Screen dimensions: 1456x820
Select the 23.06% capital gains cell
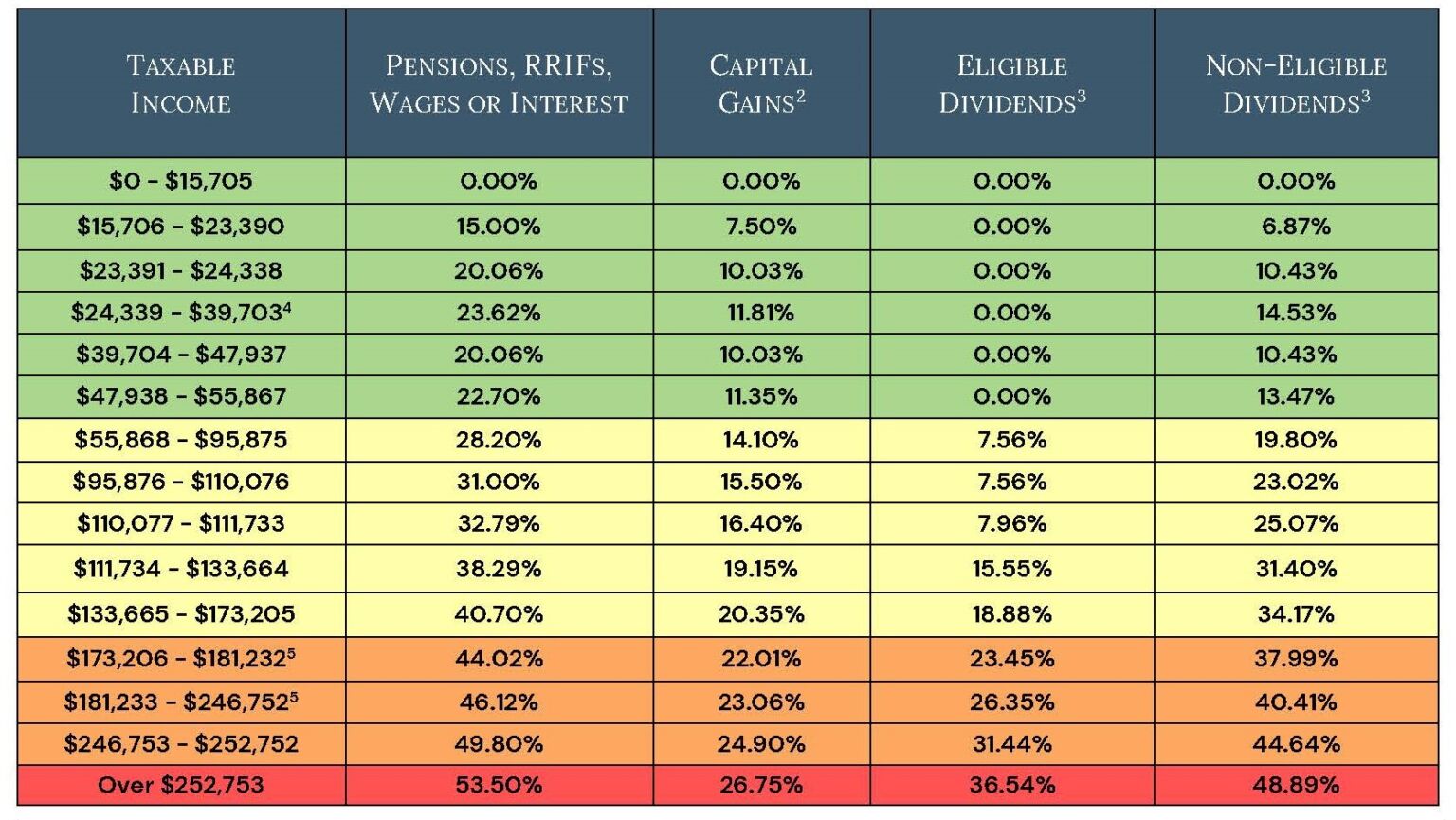tap(761, 702)
